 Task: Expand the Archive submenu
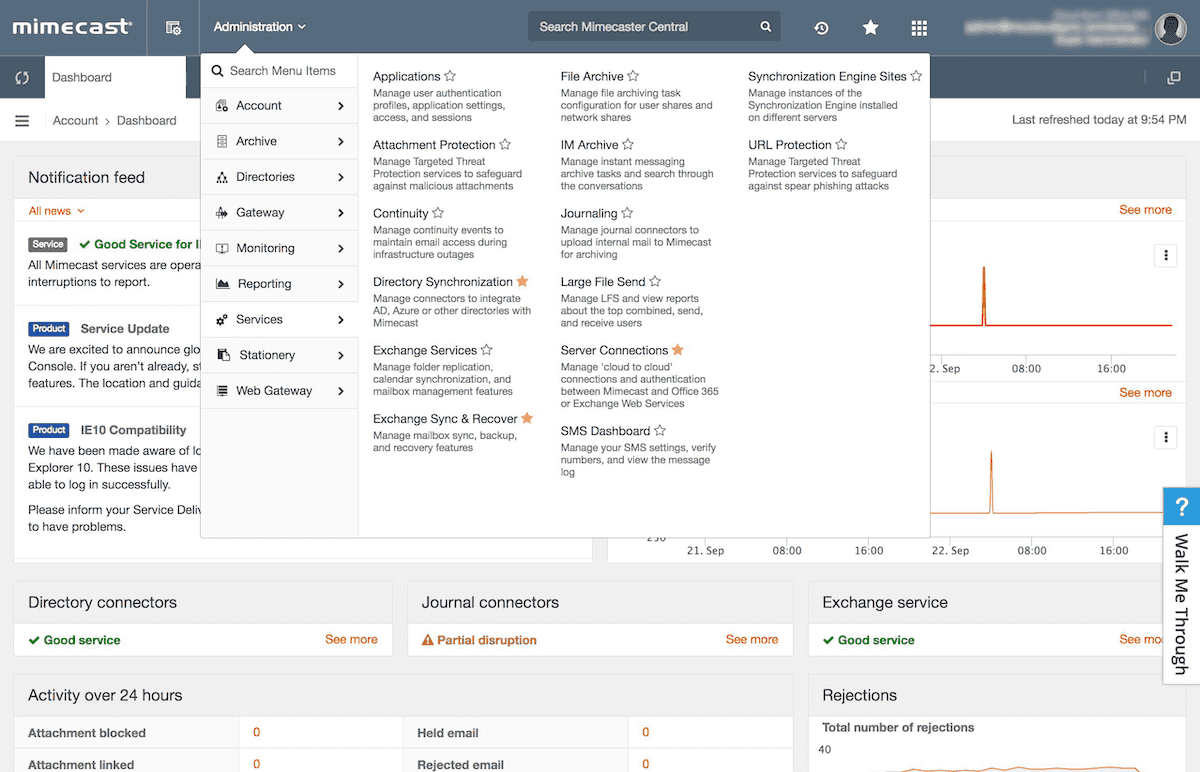coord(279,142)
